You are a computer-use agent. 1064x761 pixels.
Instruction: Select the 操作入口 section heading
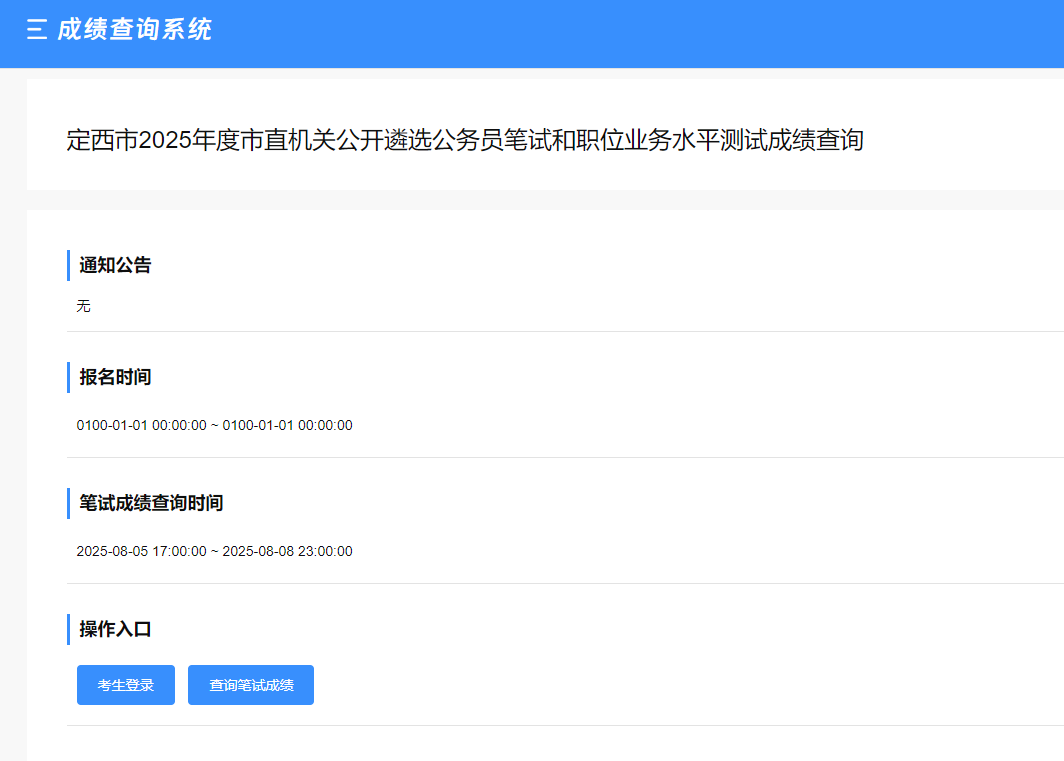pyautogui.click(x=115, y=629)
